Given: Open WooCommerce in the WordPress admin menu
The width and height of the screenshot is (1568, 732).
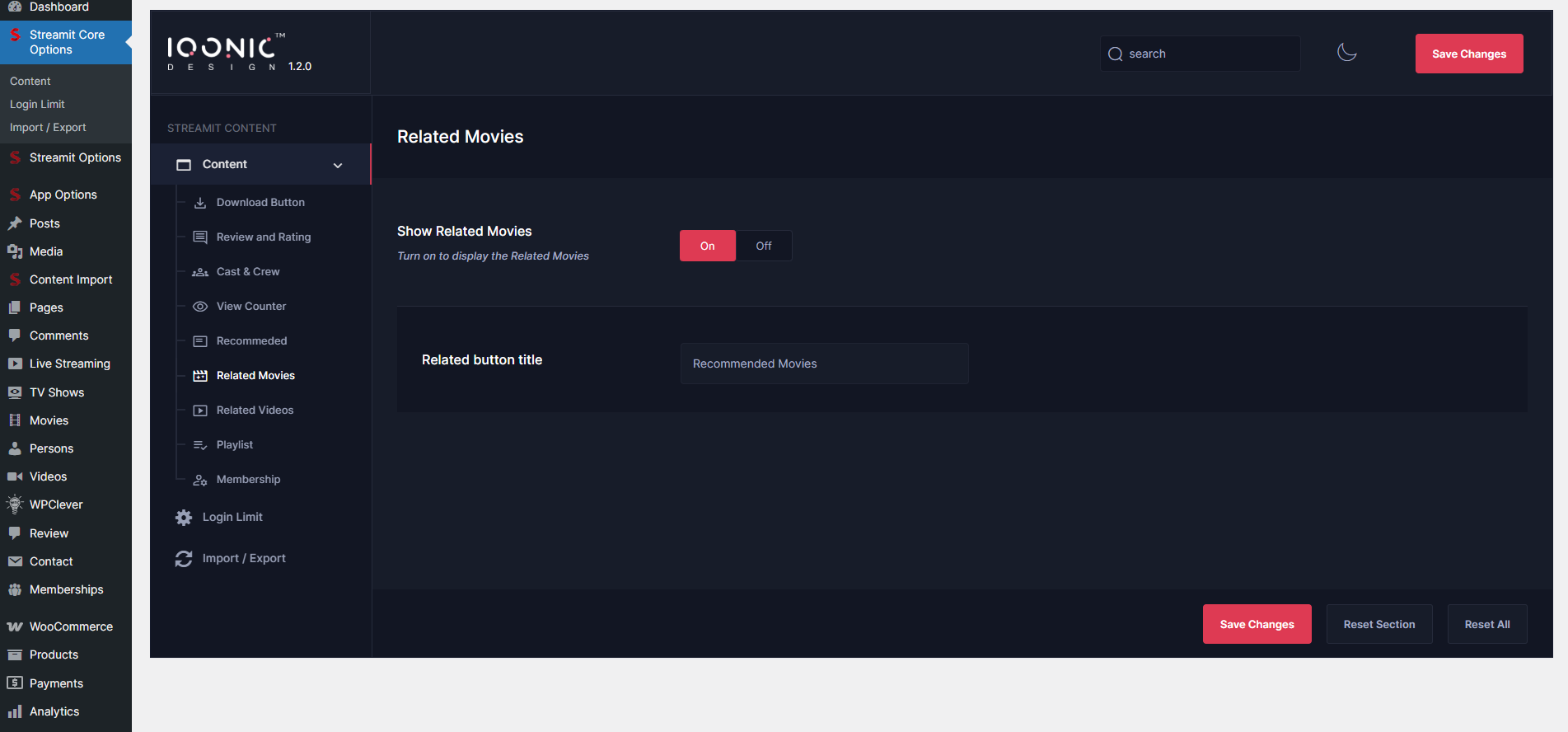Looking at the screenshot, I should [x=71, y=626].
